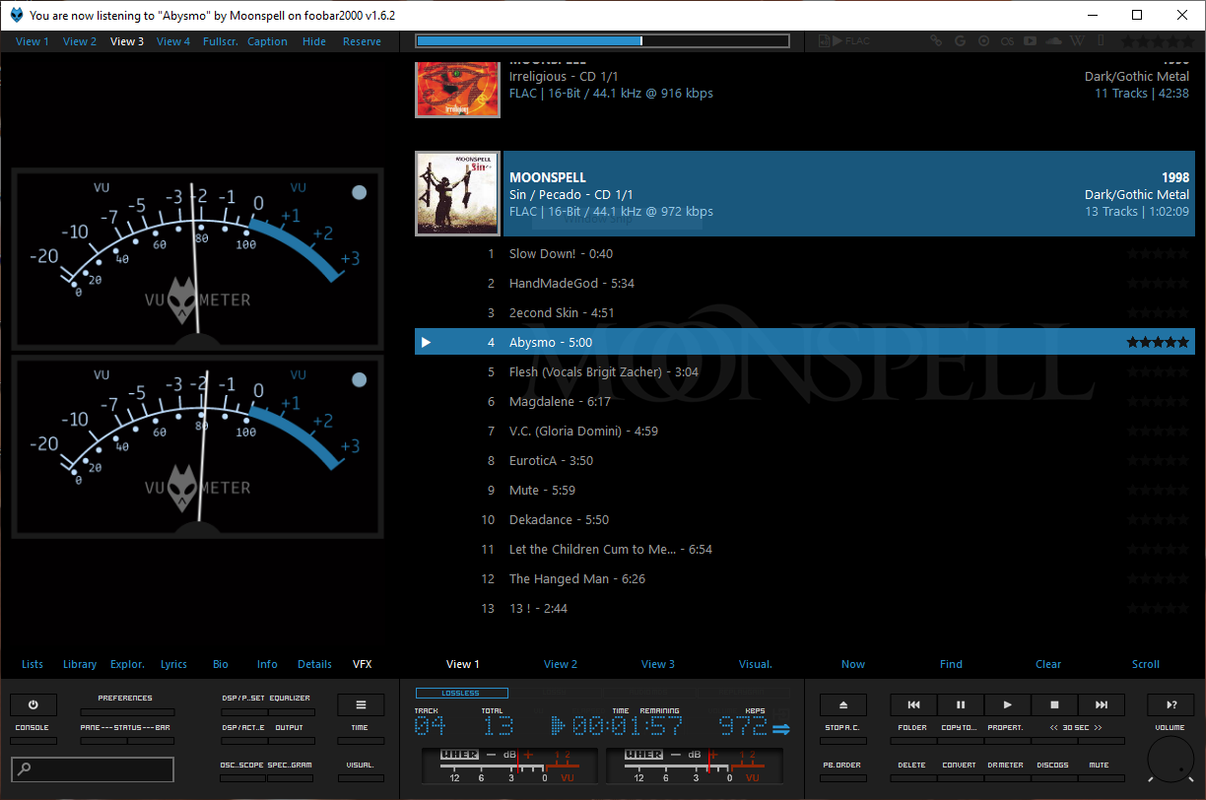Switch to Visual. tab in center
The width and height of the screenshot is (1206, 800).
coord(755,664)
